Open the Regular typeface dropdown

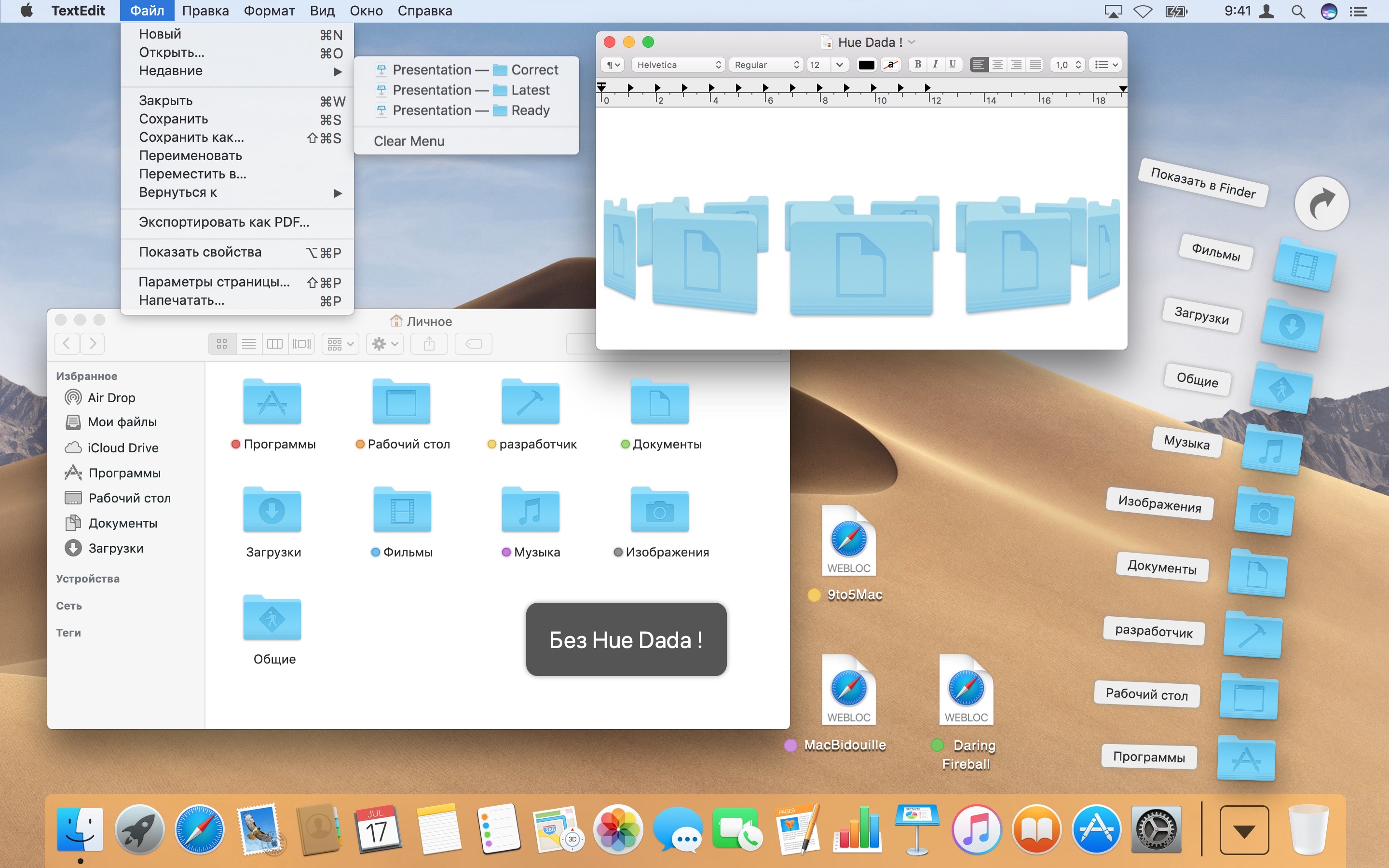(767, 65)
